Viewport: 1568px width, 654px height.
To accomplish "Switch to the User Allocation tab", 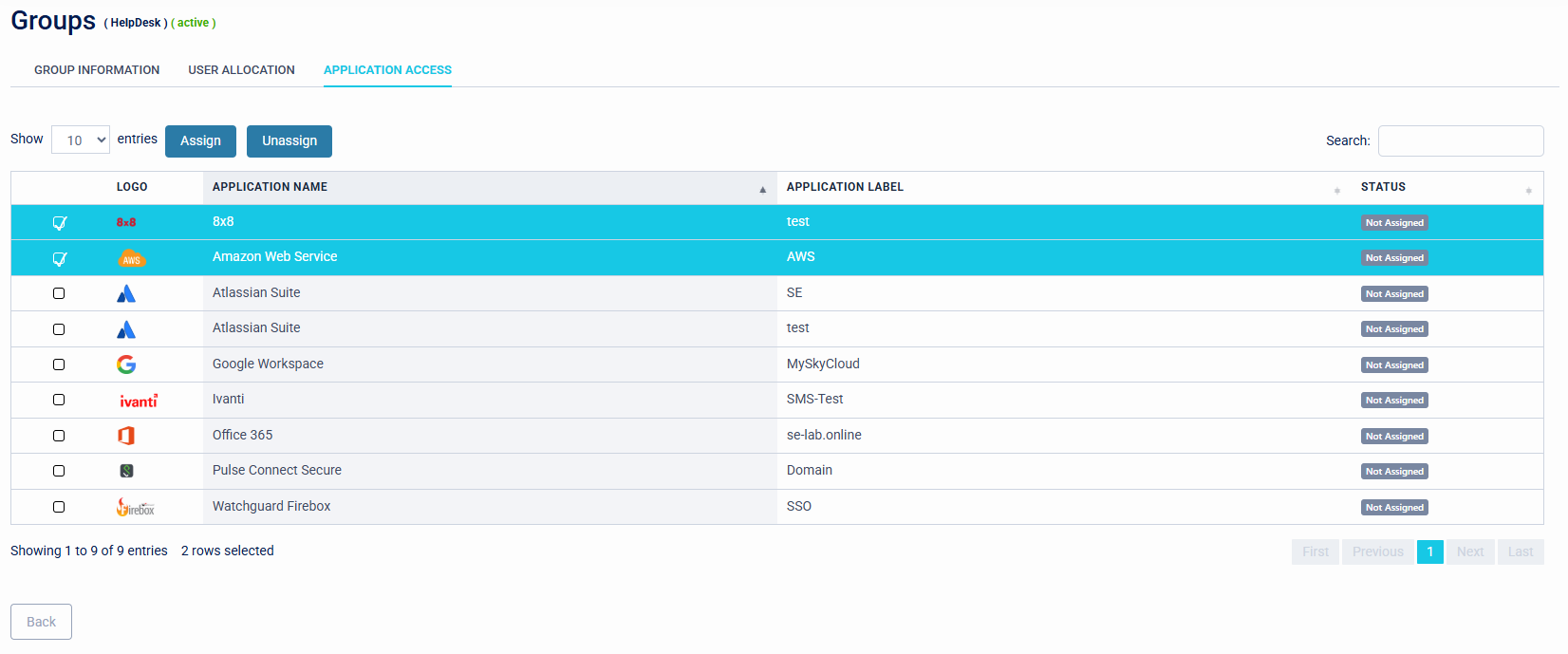I will pyautogui.click(x=241, y=70).
